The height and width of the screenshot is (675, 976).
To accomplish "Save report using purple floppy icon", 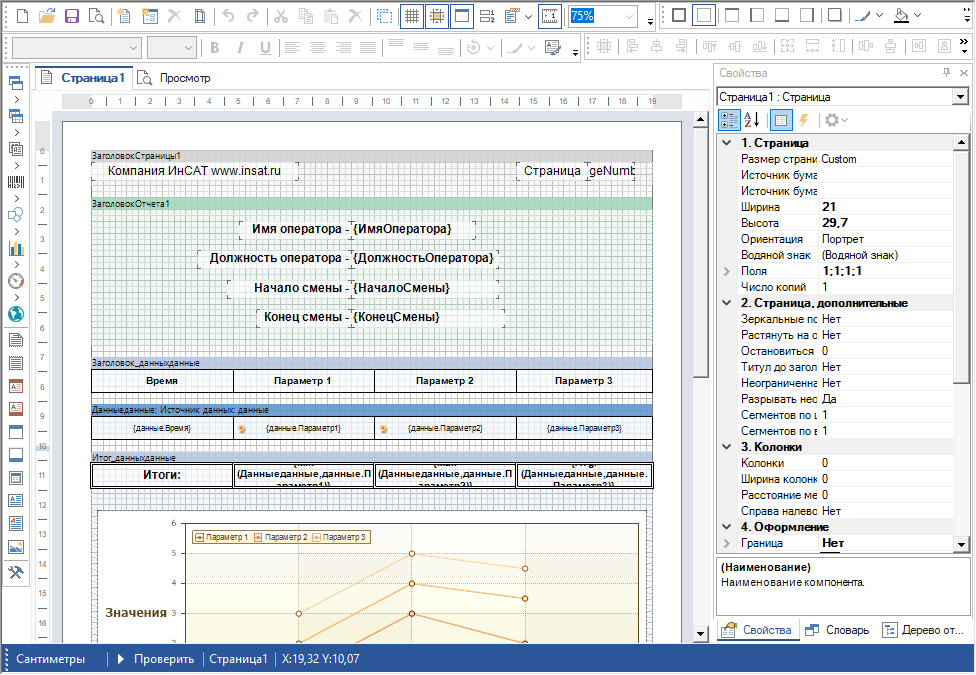I will pos(72,16).
